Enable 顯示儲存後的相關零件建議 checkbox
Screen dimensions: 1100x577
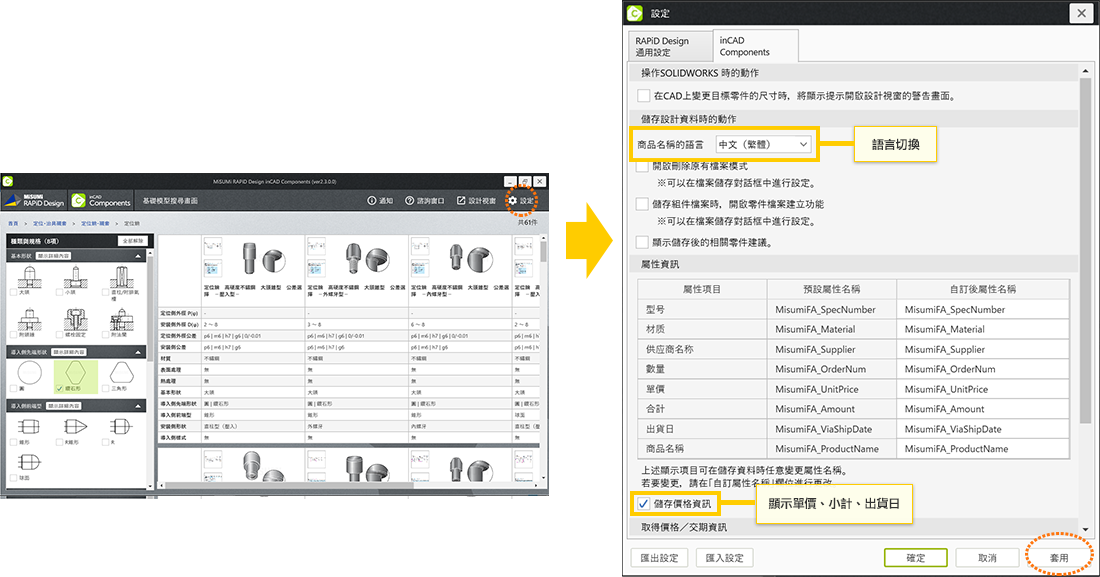coord(643,242)
